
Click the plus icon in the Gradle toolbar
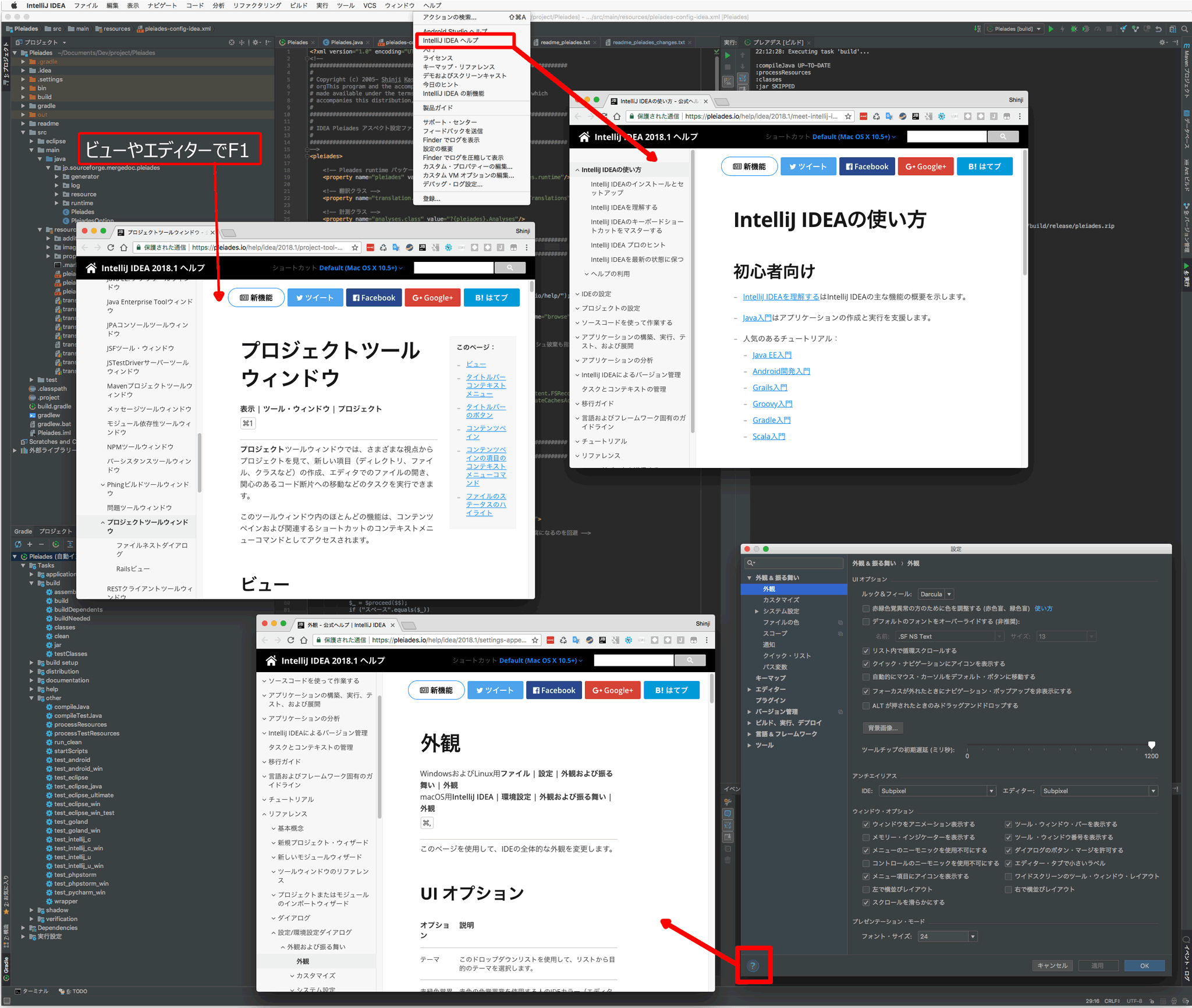pos(30,544)
